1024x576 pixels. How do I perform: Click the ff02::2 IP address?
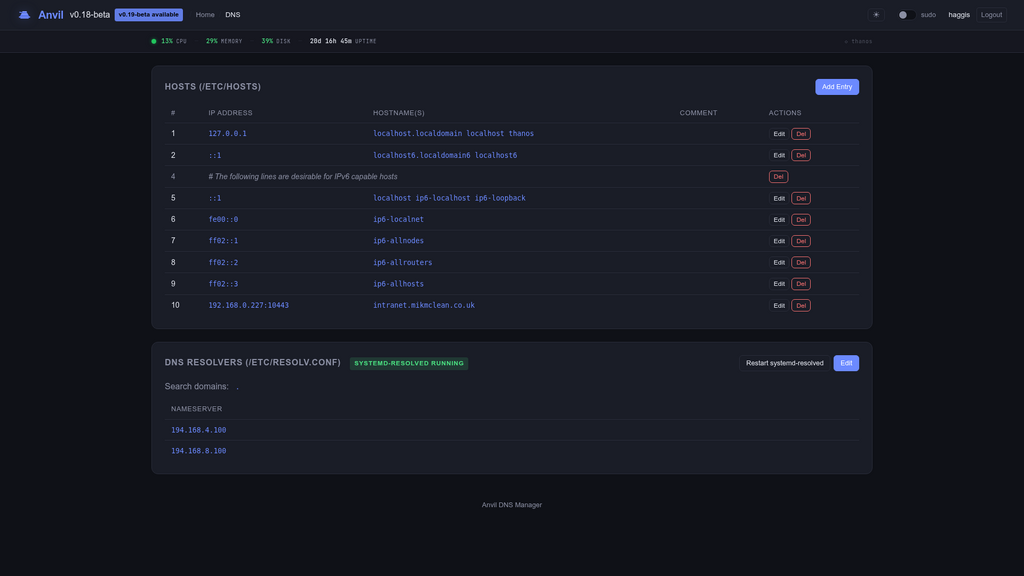(223, 263)
